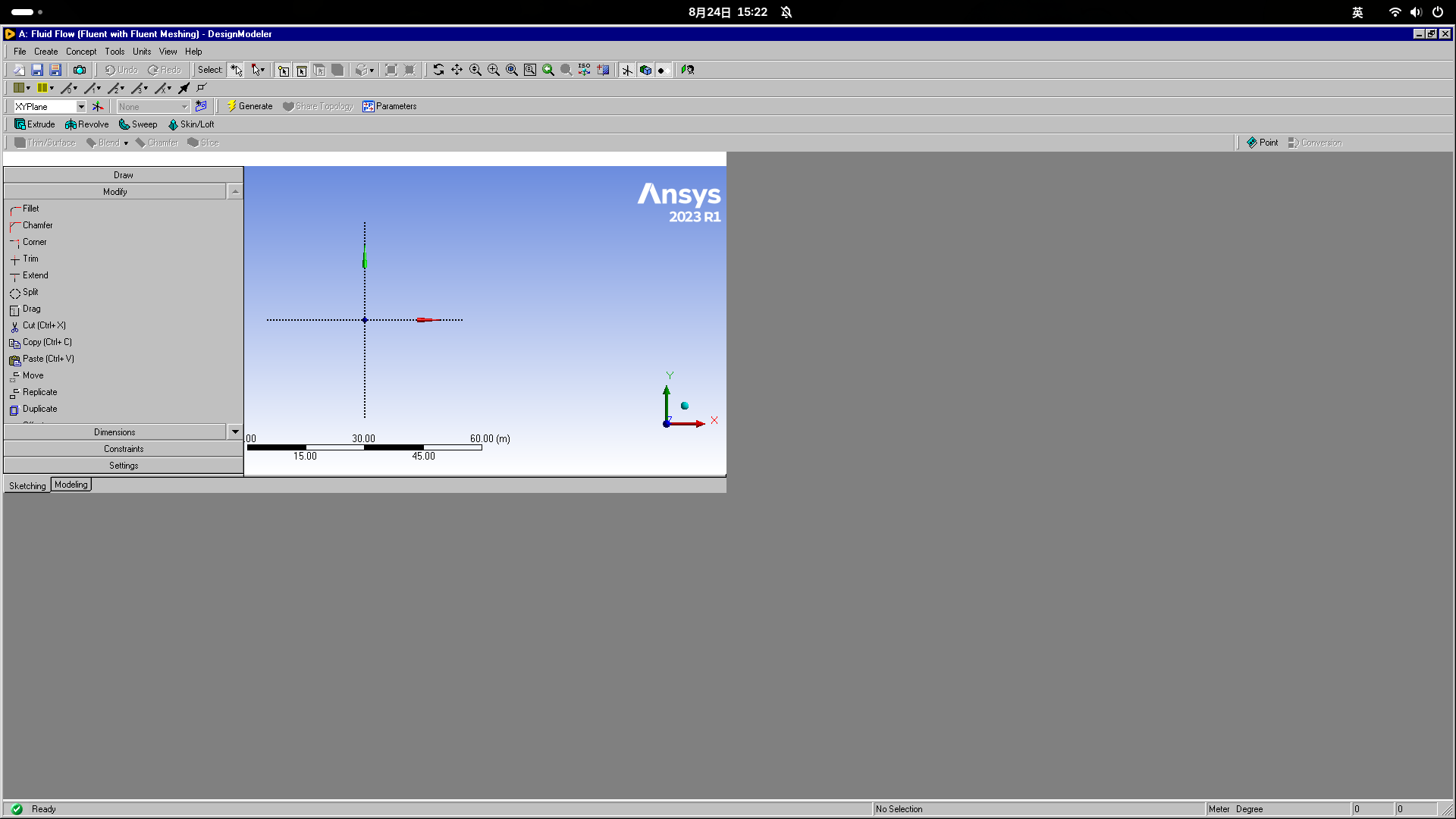Toggle Display Points button
Viewport: 1456px width, 819px height.
point(662,70)
